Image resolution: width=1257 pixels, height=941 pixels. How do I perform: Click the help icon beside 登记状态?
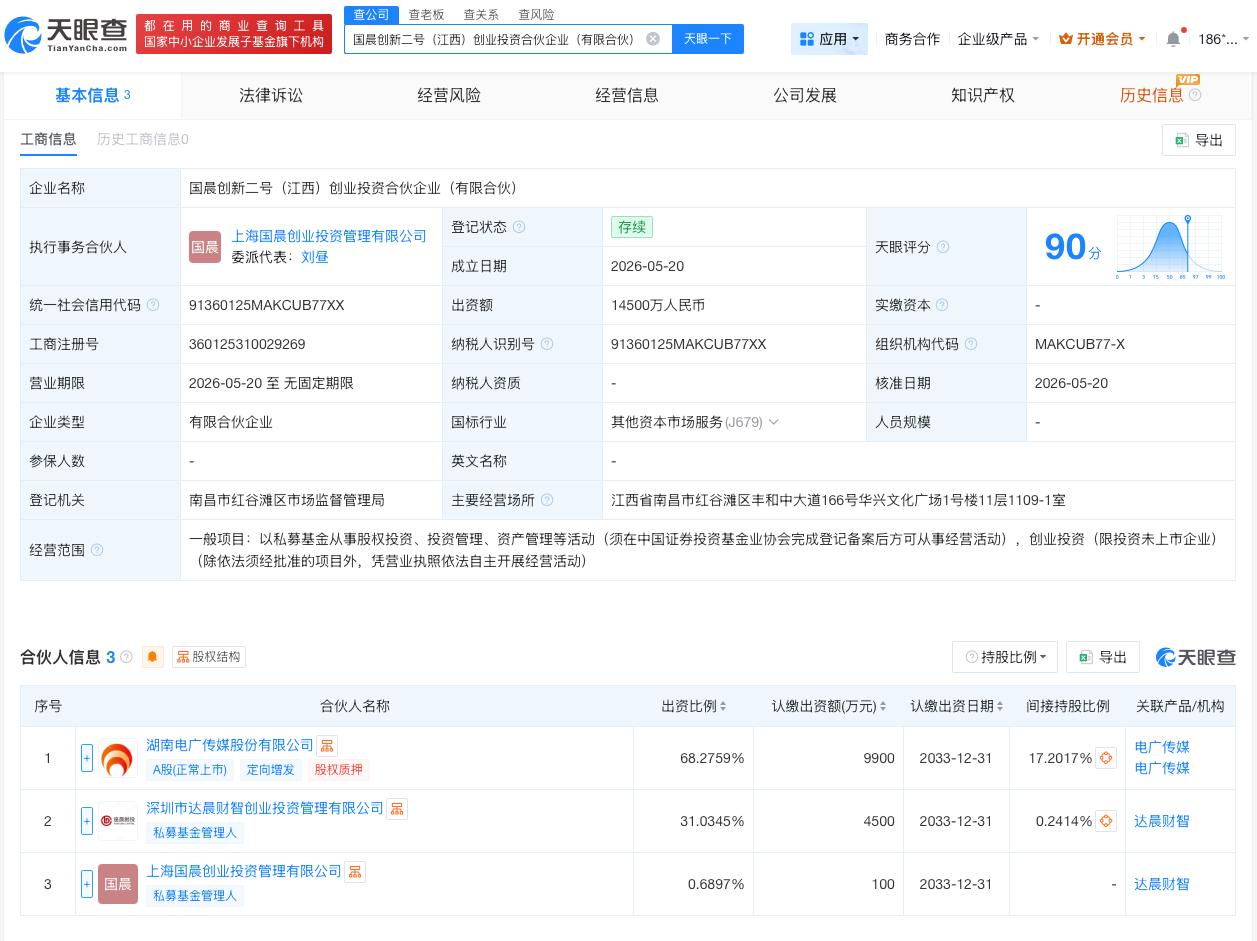click(x=519, y=227)
